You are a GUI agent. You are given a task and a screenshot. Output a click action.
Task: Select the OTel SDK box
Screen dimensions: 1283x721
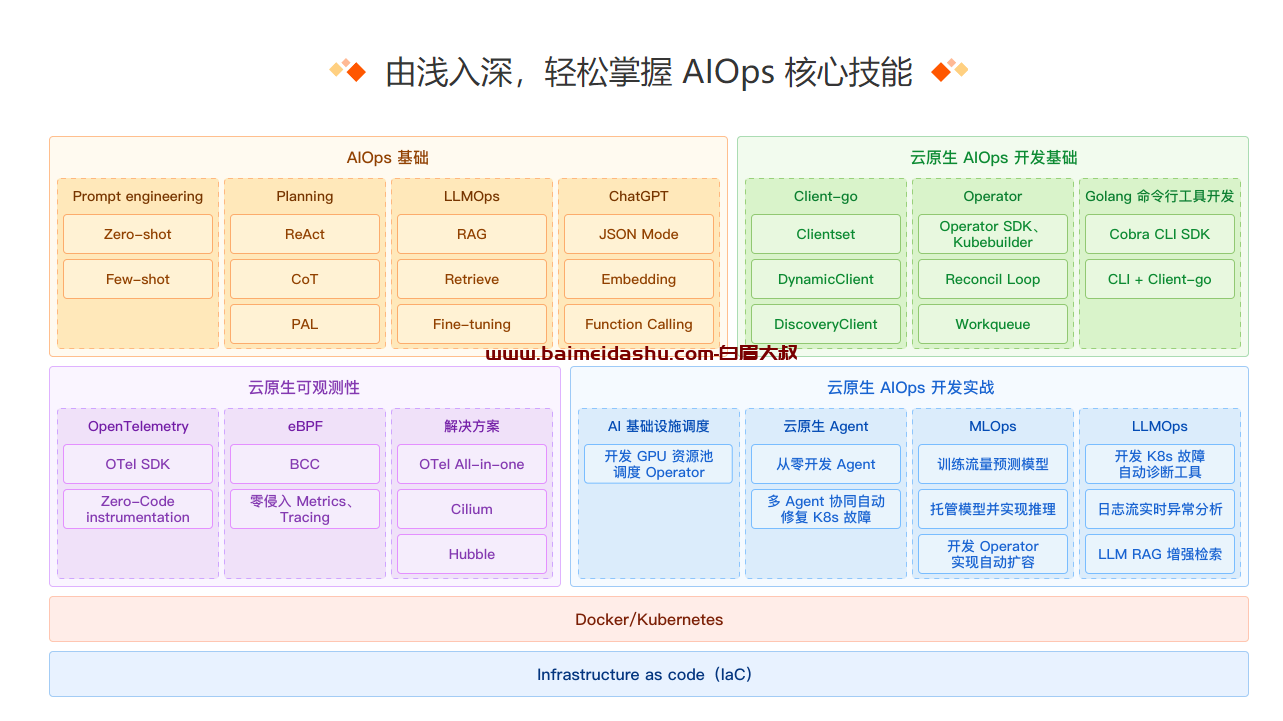click(138, 464)
